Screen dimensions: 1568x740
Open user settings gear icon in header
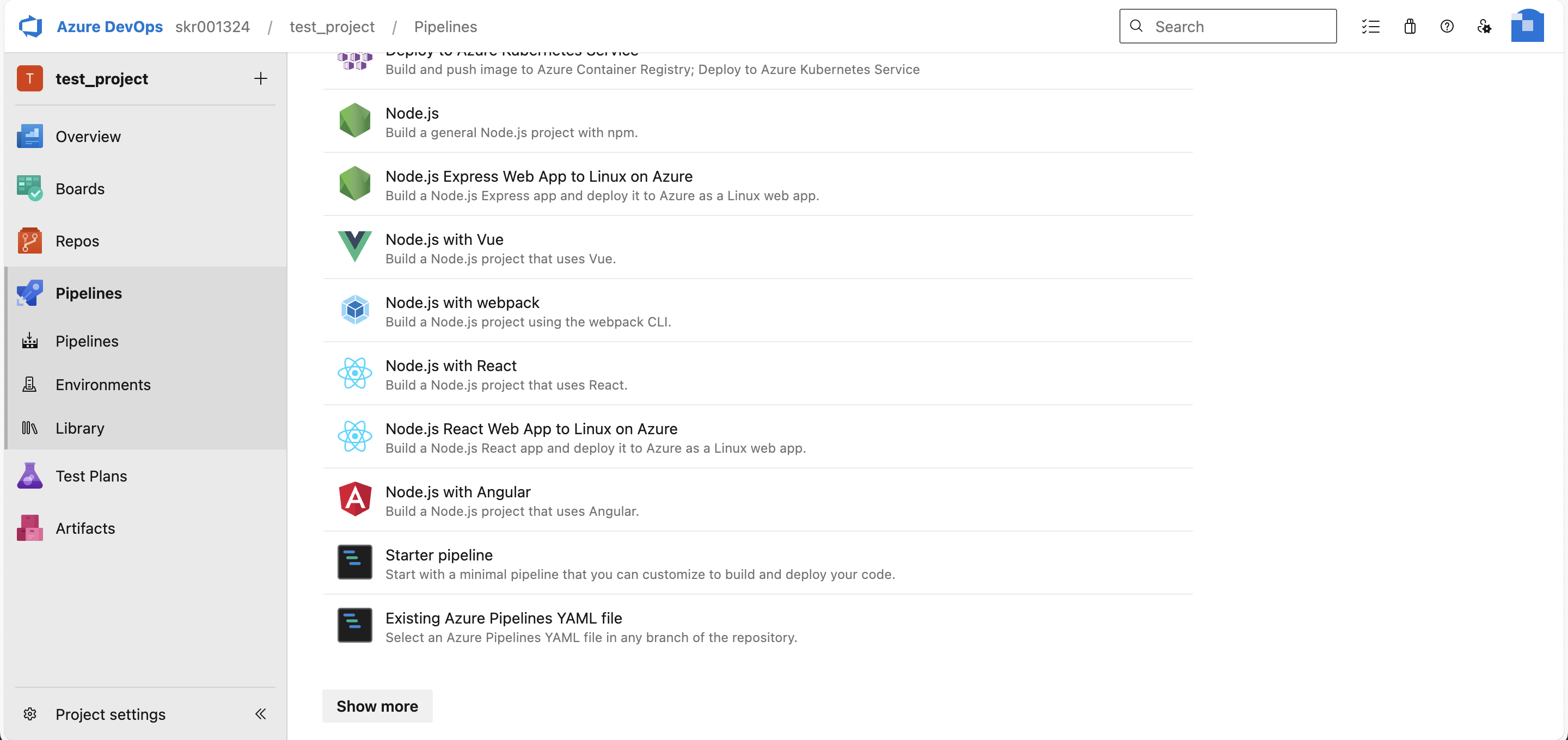click(x=1484, y=27)
